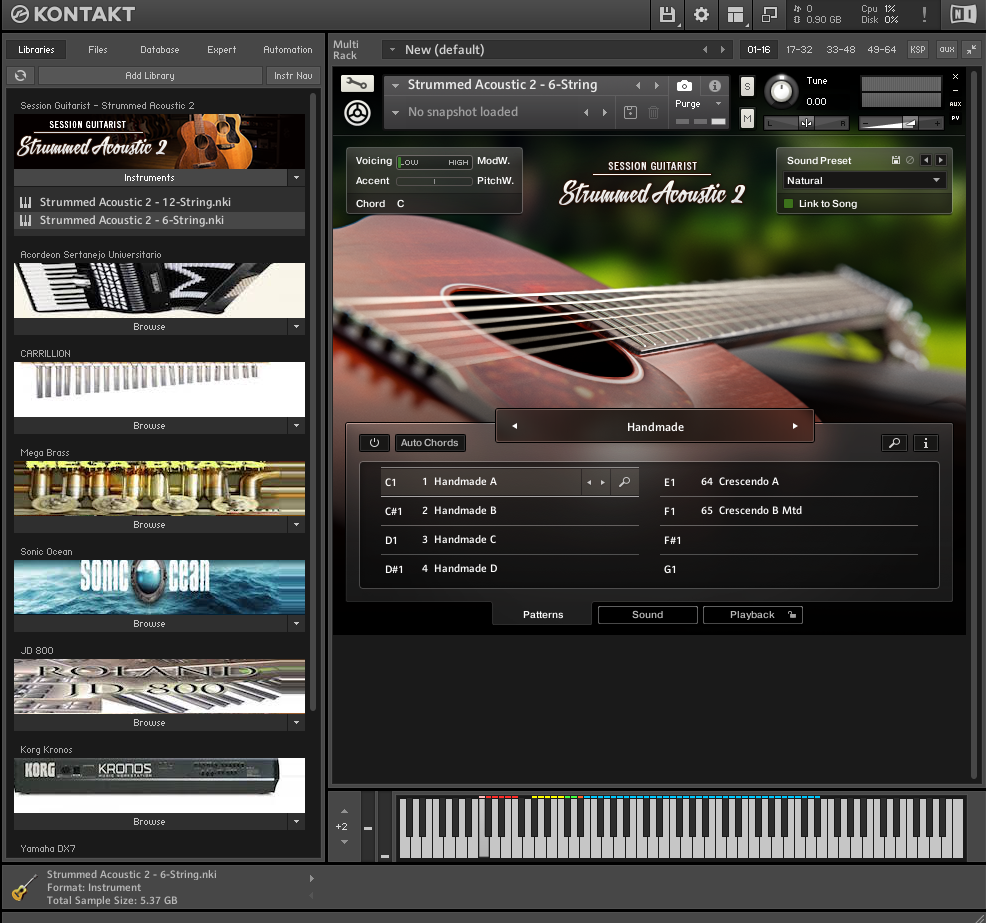The height and width of the screenshot is (923, 986).
Task: Open the pattern browser magnifier above the pattern list
Action: pyautogui.click(x=894, y=443)
